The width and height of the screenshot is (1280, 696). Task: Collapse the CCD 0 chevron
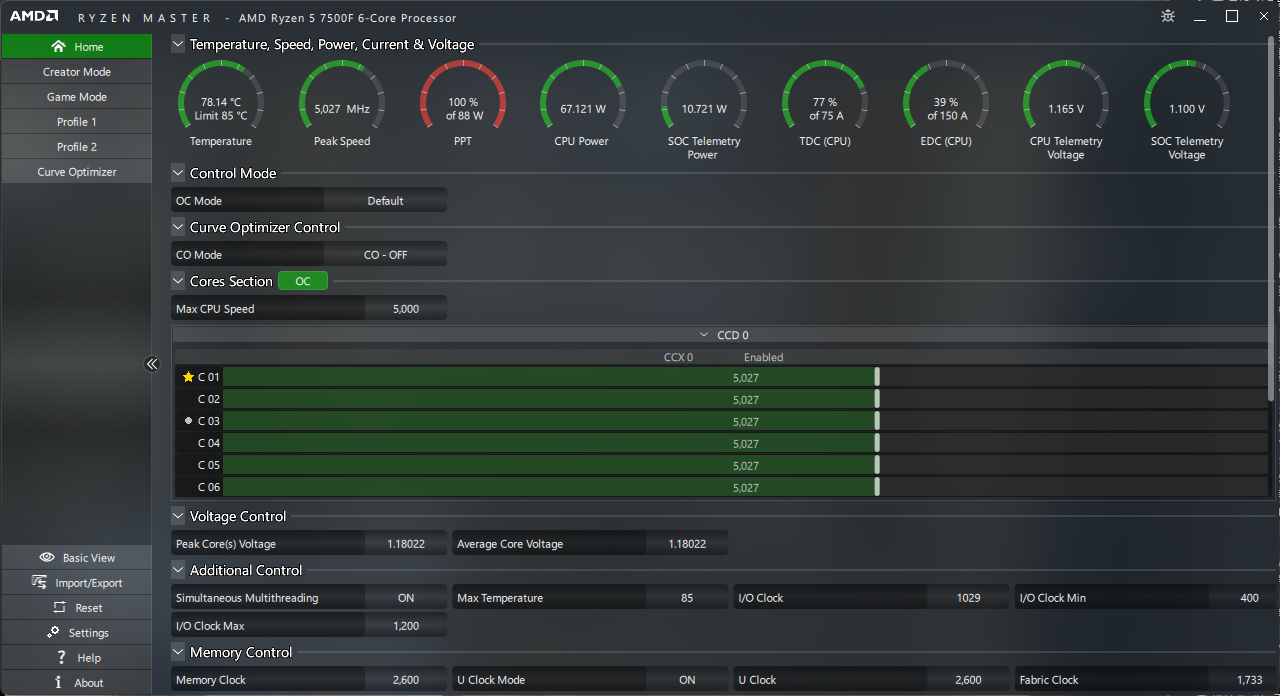click(x=704, y=335)
